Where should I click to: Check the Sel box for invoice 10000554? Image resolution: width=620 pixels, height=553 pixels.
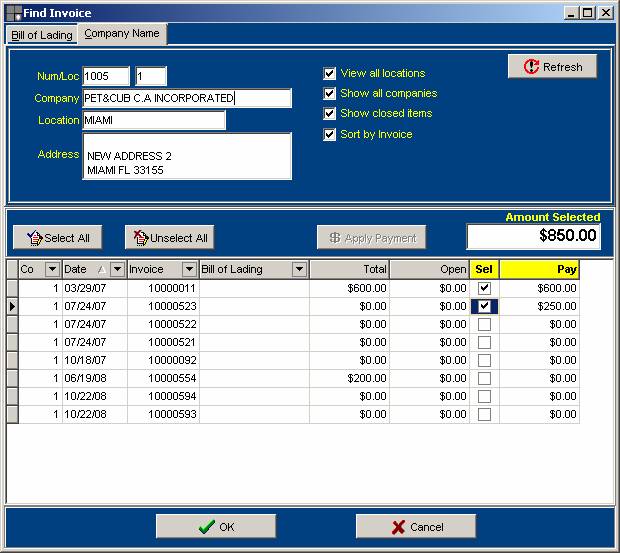coord(484,378)
